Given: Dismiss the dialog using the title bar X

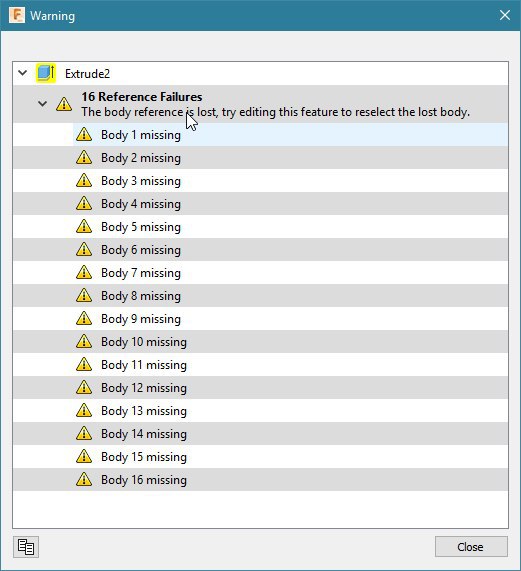Looking at the screenshot, I should point(505,15).
